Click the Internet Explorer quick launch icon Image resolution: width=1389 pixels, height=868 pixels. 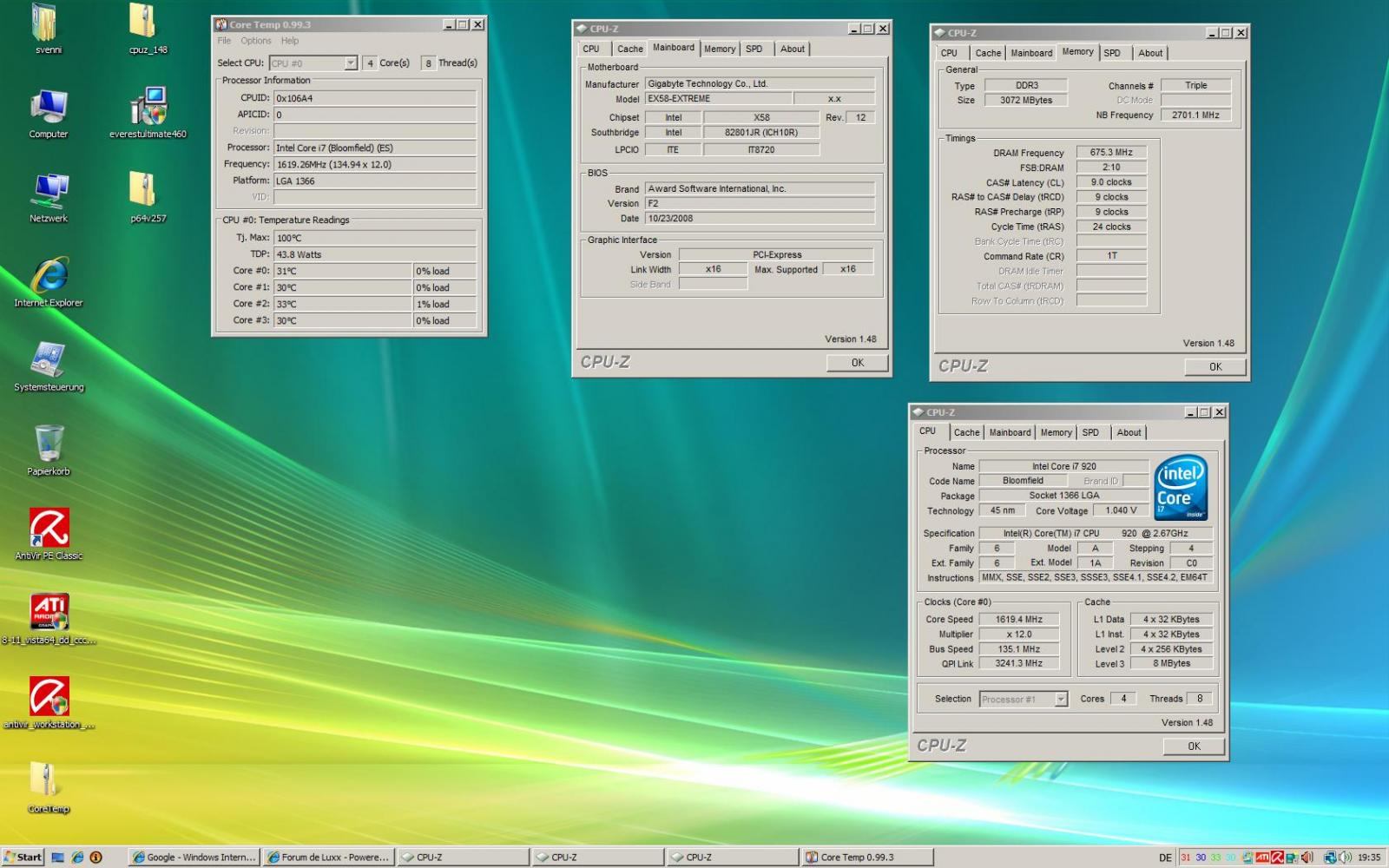[77, 857]
